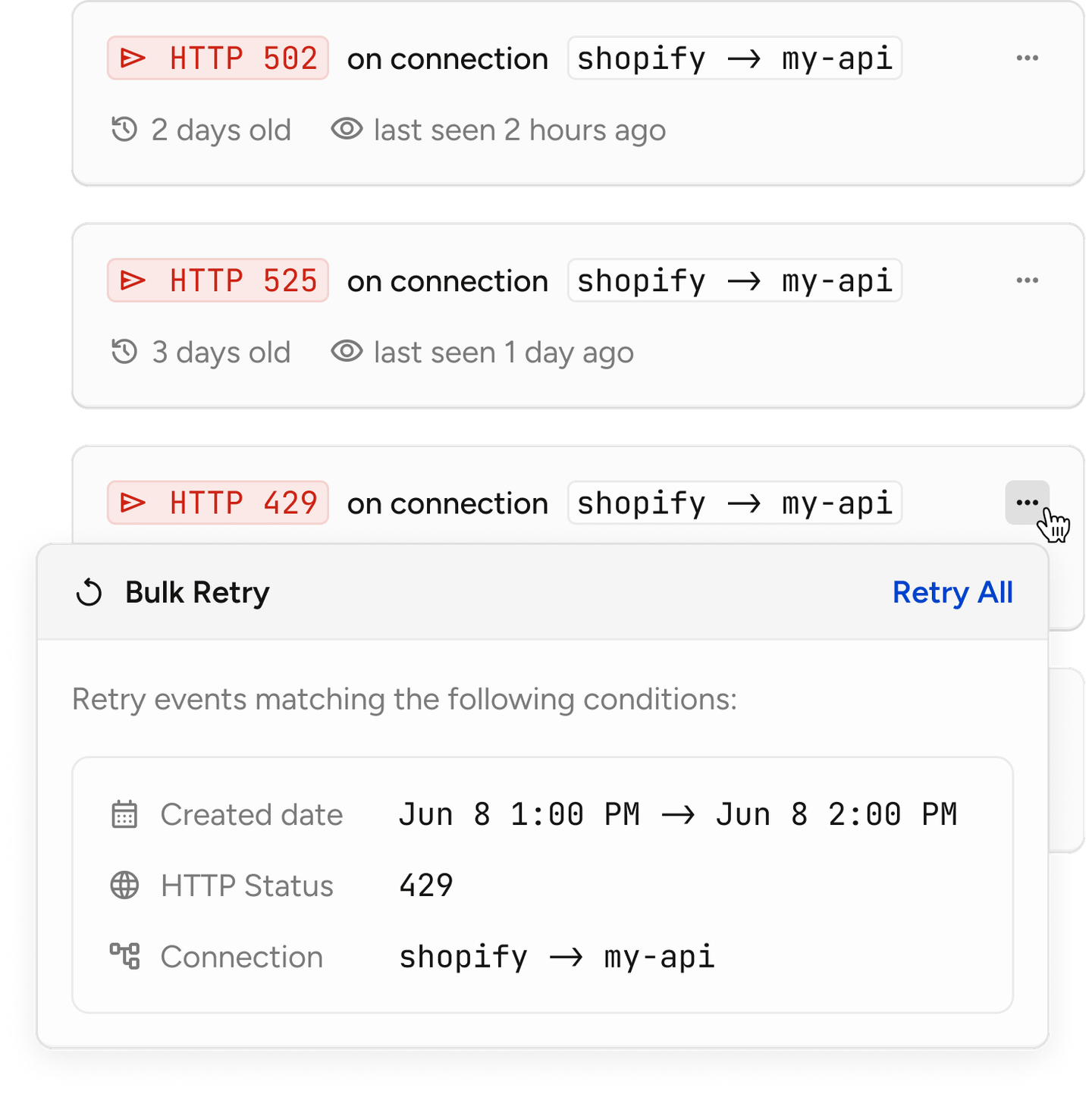
Task: Open the three-dot menu on HTTP 525 issue
Action: pyautogui.click(x=1027, y=281)
